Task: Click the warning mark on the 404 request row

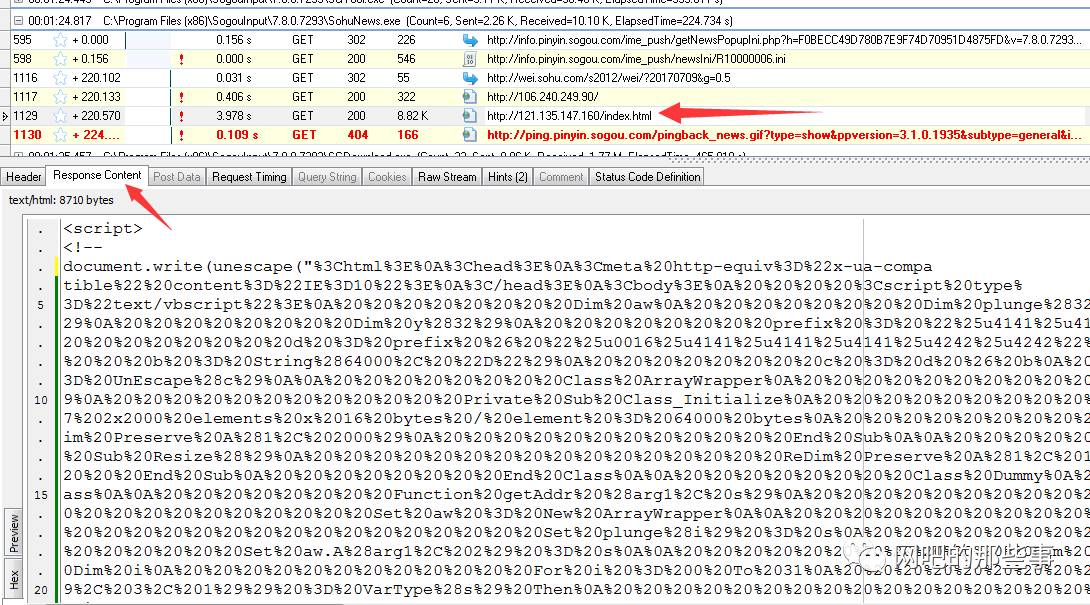Action: (x=181, y=135)
